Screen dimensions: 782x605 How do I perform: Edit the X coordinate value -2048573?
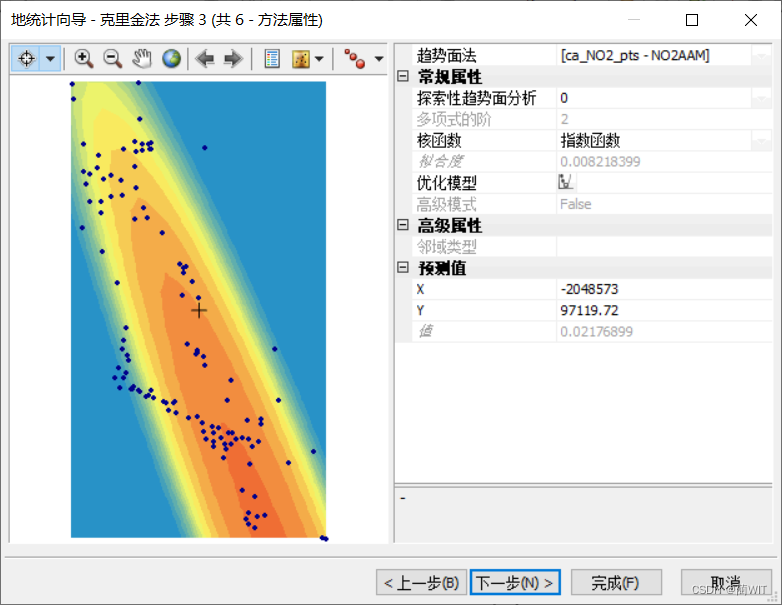(664, 289)
